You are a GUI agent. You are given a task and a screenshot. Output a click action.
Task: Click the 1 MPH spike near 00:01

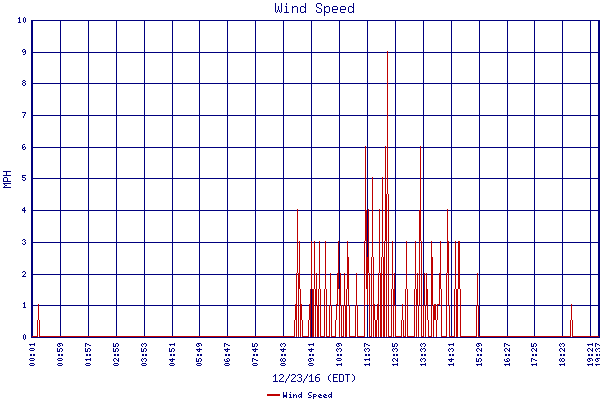(x=38, y=321)
